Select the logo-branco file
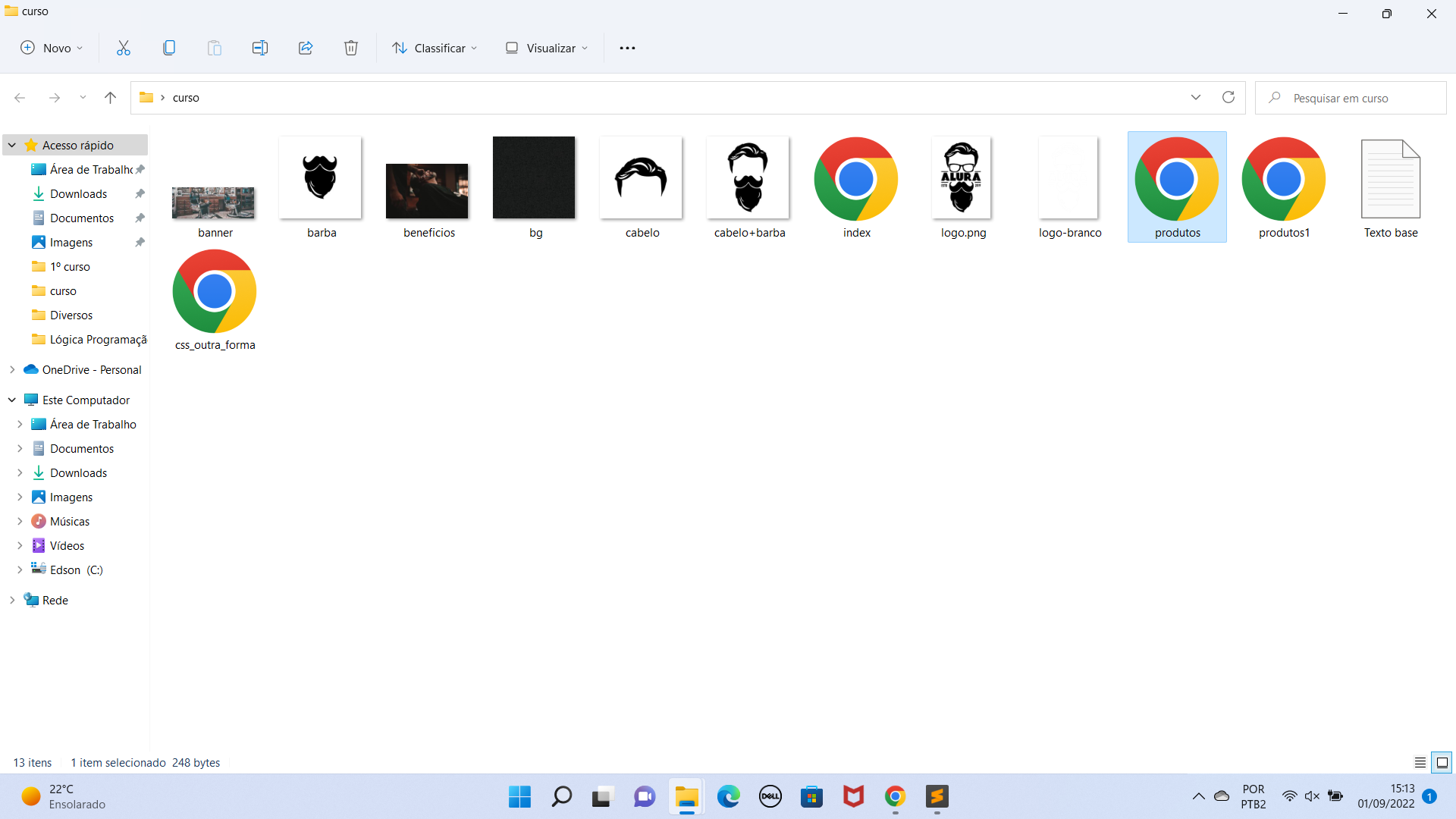Image resolution: width=1456 pixels, height=819 pixels. tap(1070, 187)
